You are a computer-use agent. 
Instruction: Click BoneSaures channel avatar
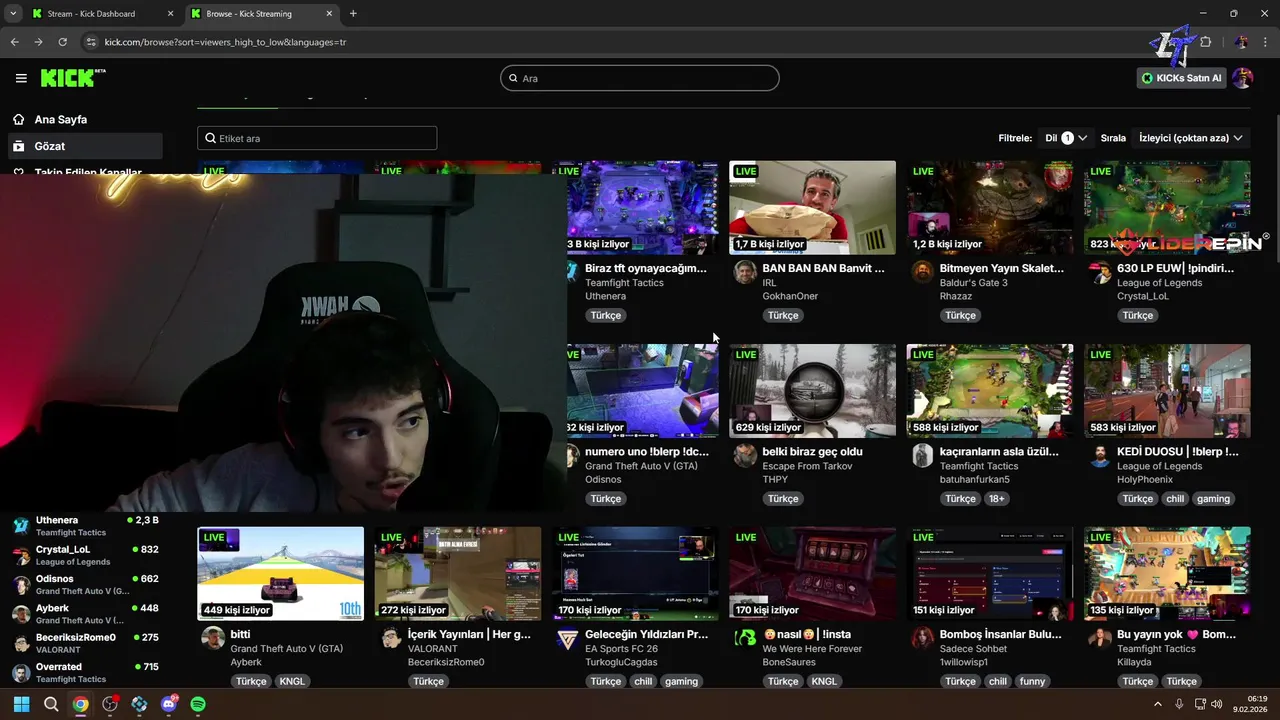[745, 638]
